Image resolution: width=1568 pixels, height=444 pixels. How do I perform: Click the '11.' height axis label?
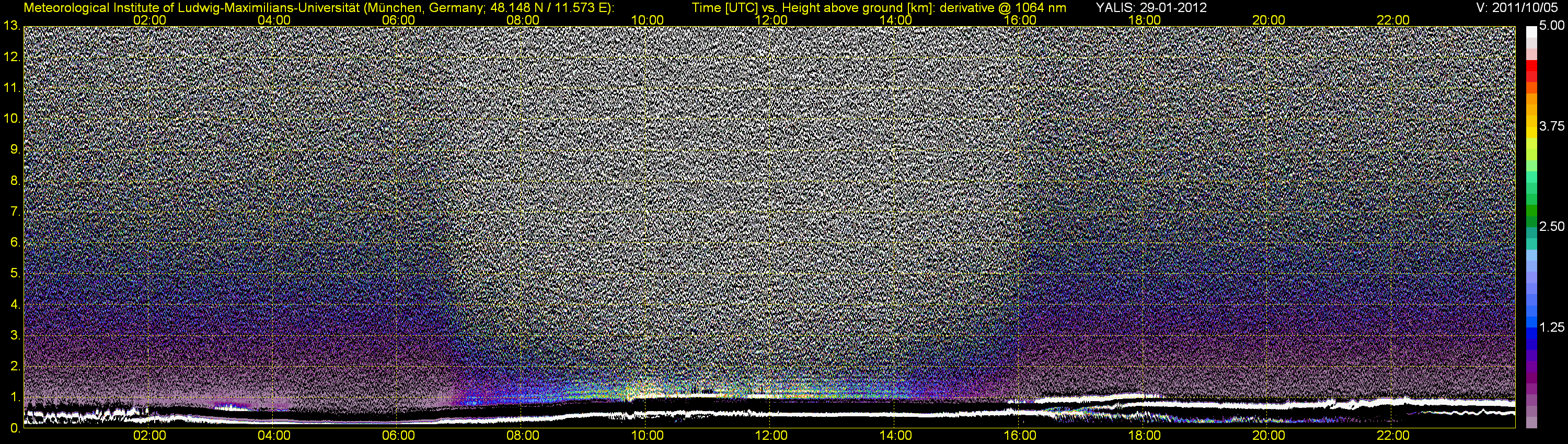(x=11, y=88)
